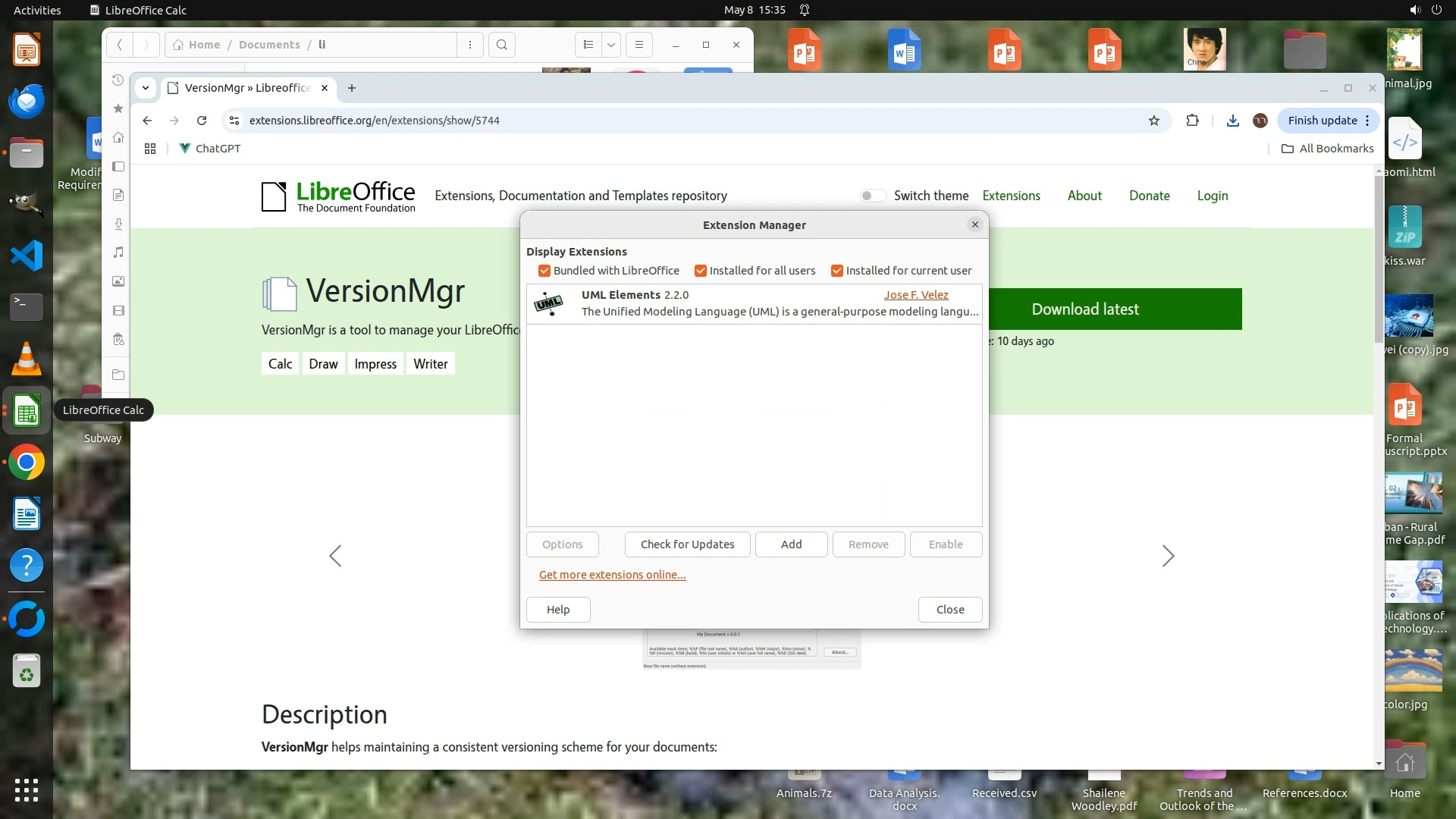
Task: Open Visual Studio Code from dock
Action: (x=27, y=256)
